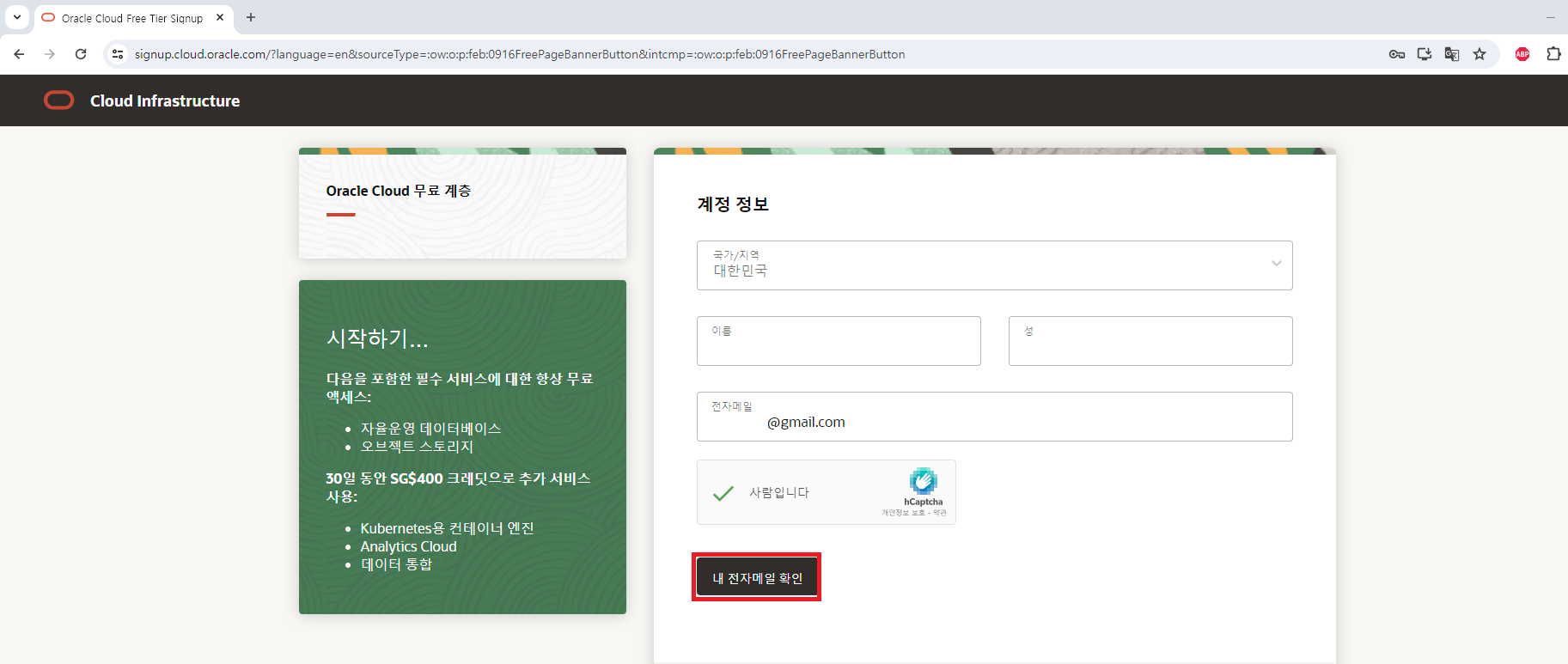This screenshot has width=1568, height=664.
Task: Click the browser back arrow
Action: [19, 54]
